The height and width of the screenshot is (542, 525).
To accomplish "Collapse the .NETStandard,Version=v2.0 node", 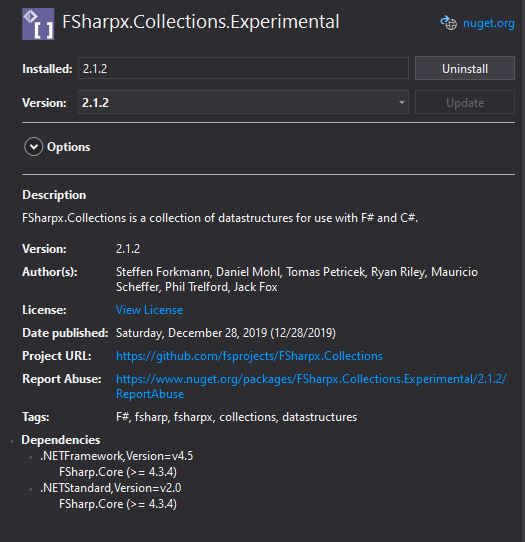I will pyautogui.click(x=30, y=489).
